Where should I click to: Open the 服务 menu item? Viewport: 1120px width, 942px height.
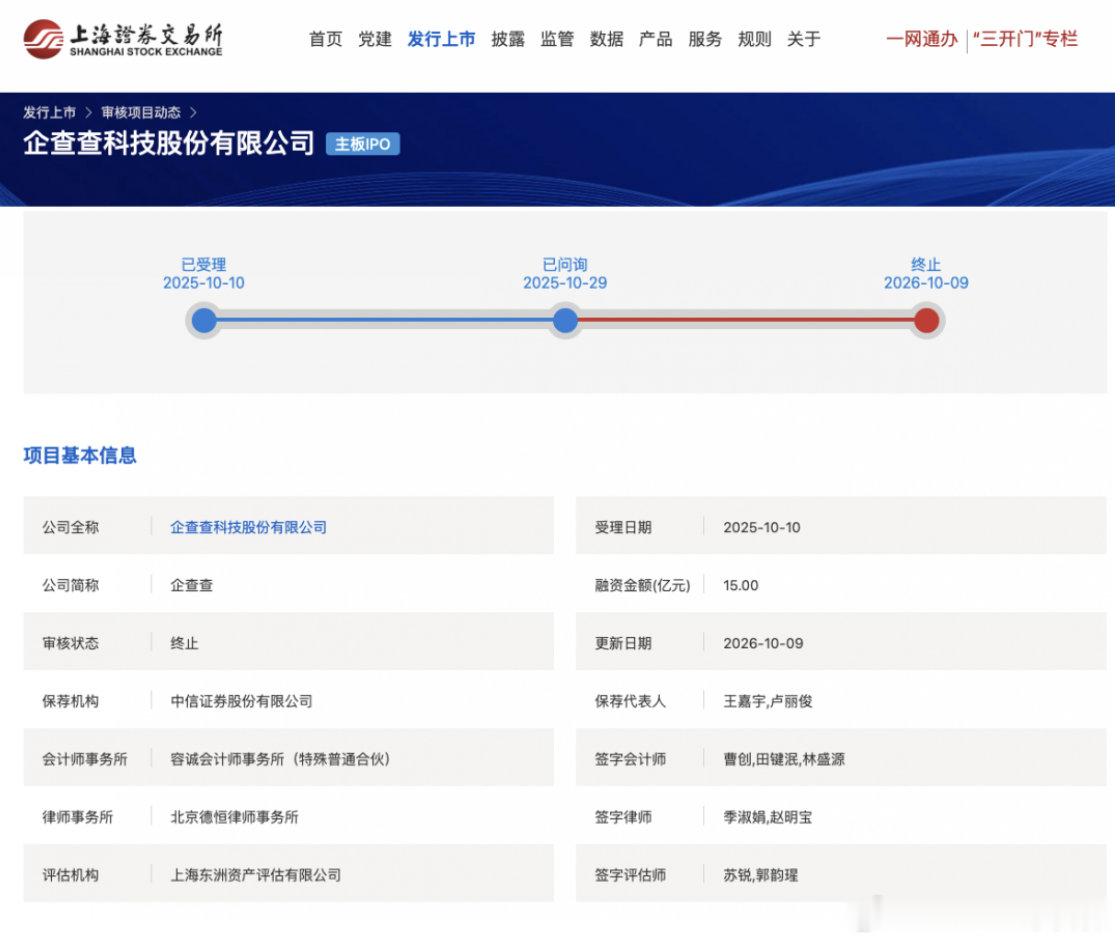705,39
